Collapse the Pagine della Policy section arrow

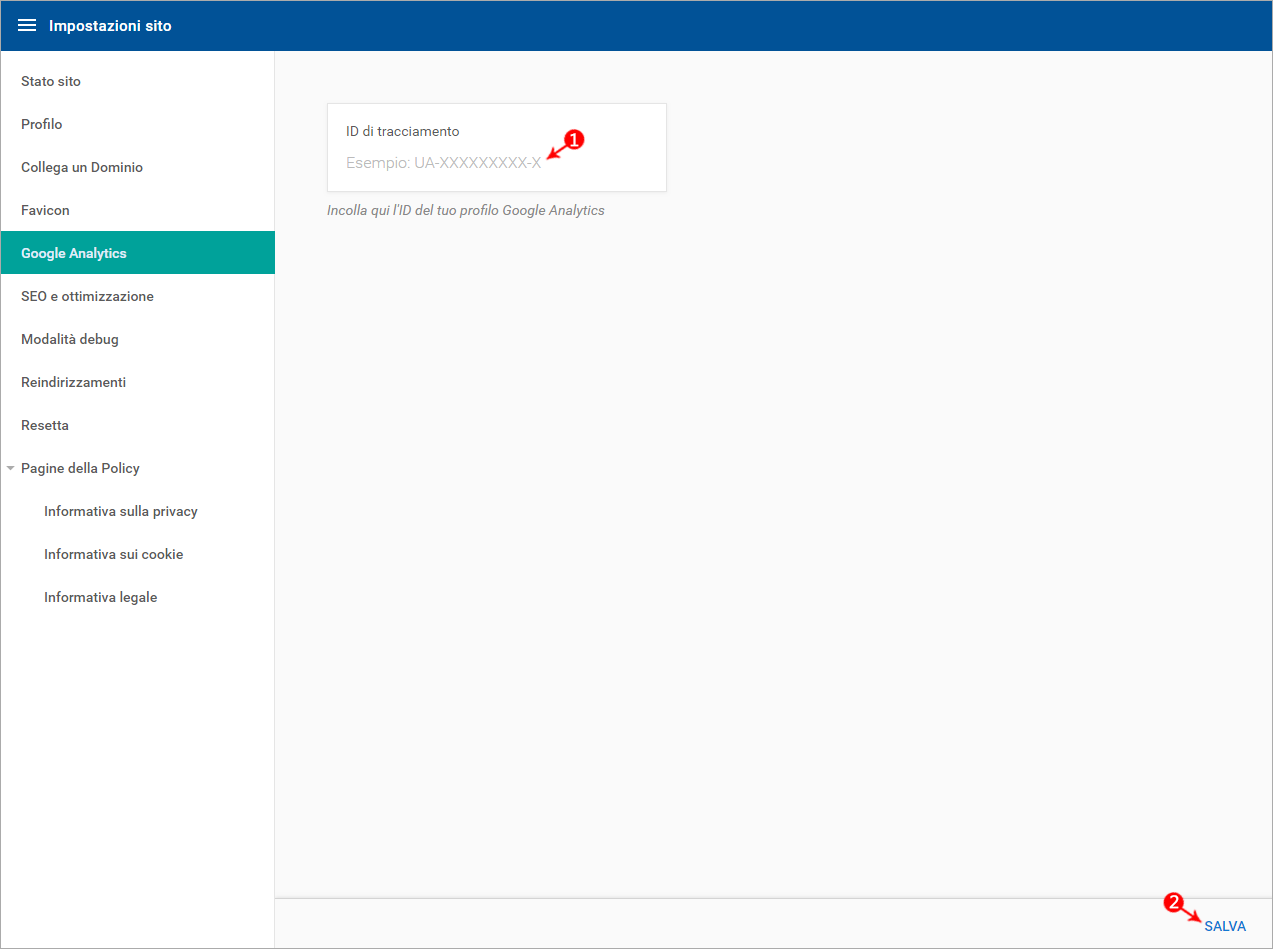10,468
